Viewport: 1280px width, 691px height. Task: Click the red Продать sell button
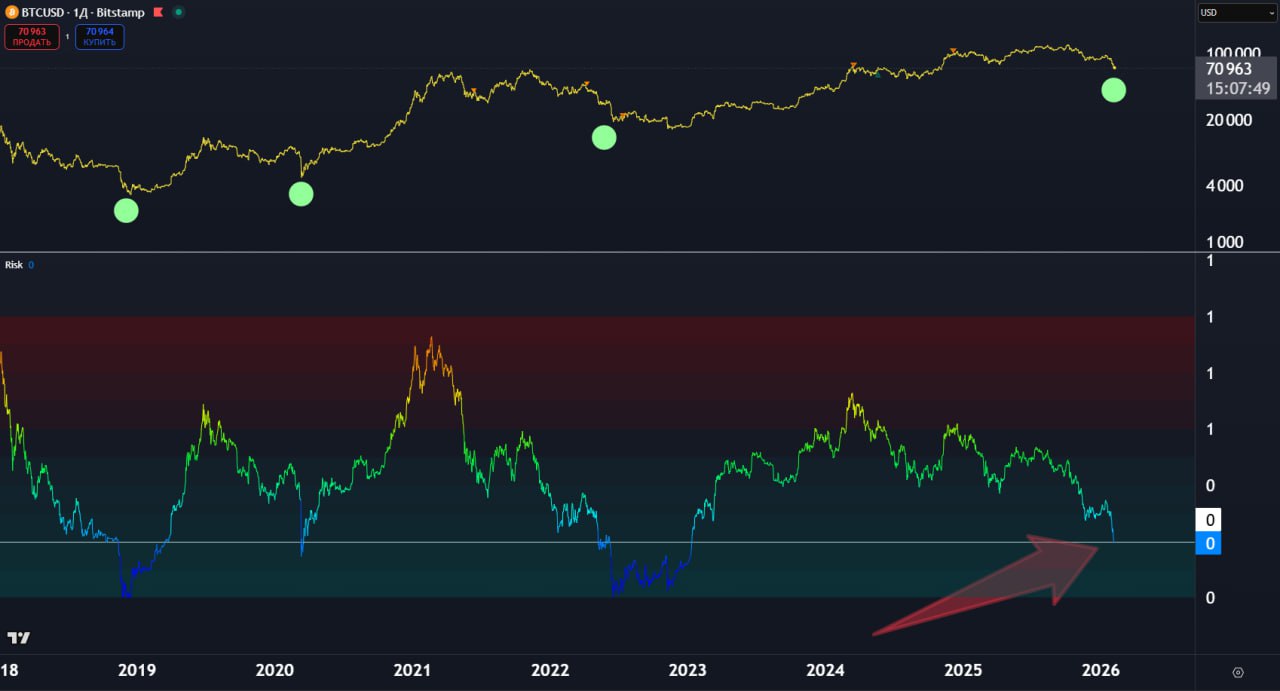coord(32,37)
